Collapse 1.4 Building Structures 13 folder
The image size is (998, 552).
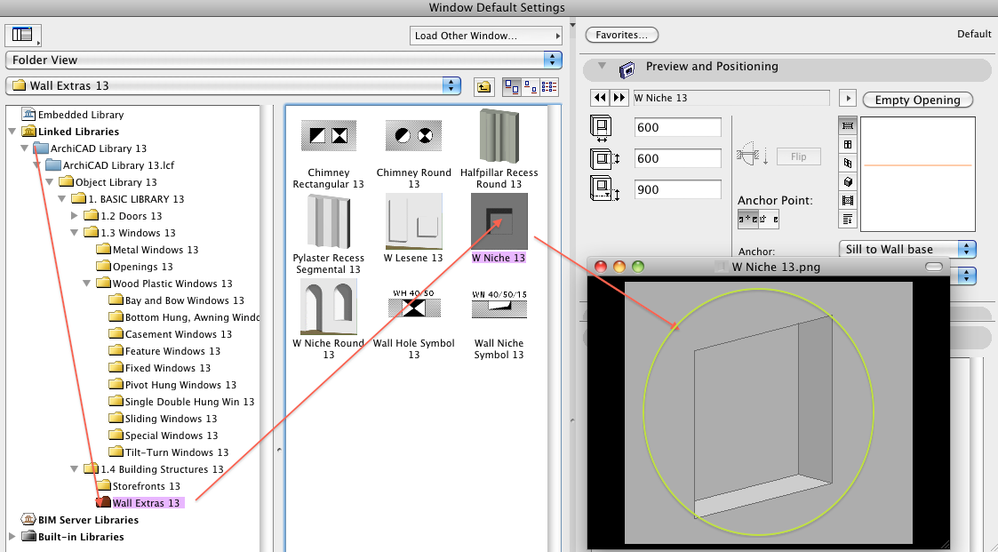[x=74, y=469]
